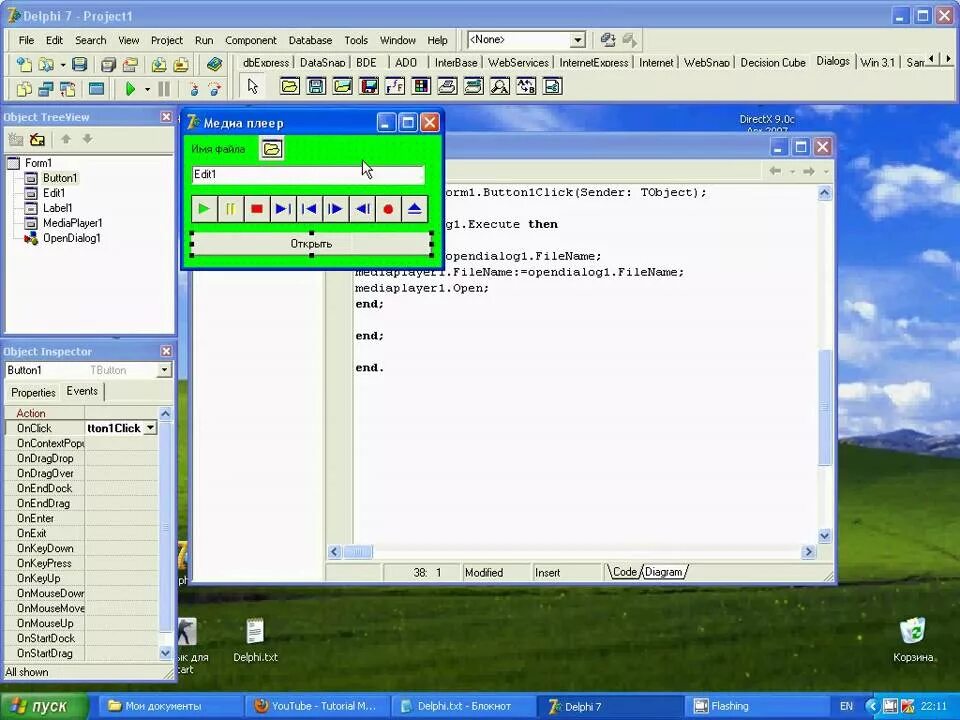Select OpenDialog1 in Object TreeView
The width and height of the screenshot is (960, 720).
(71, 238)
